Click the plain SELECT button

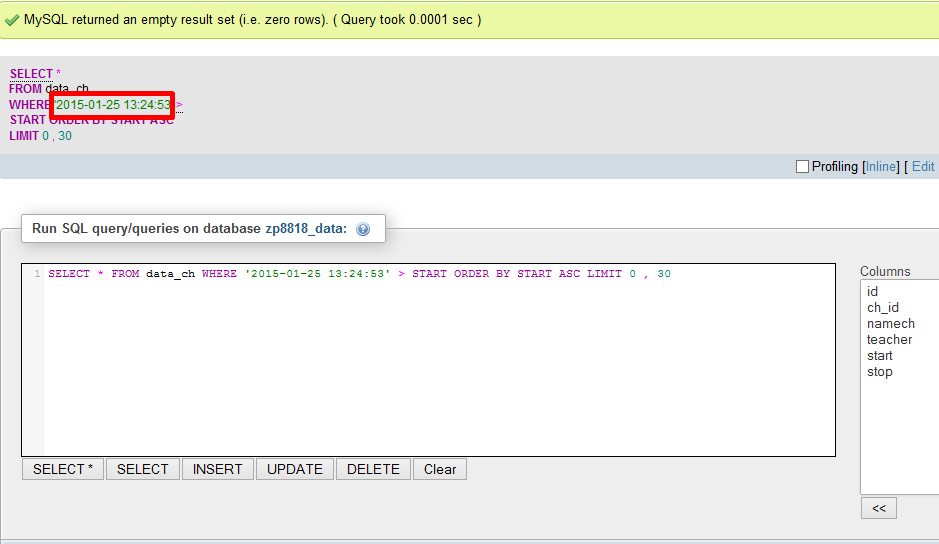click(143, 469)
